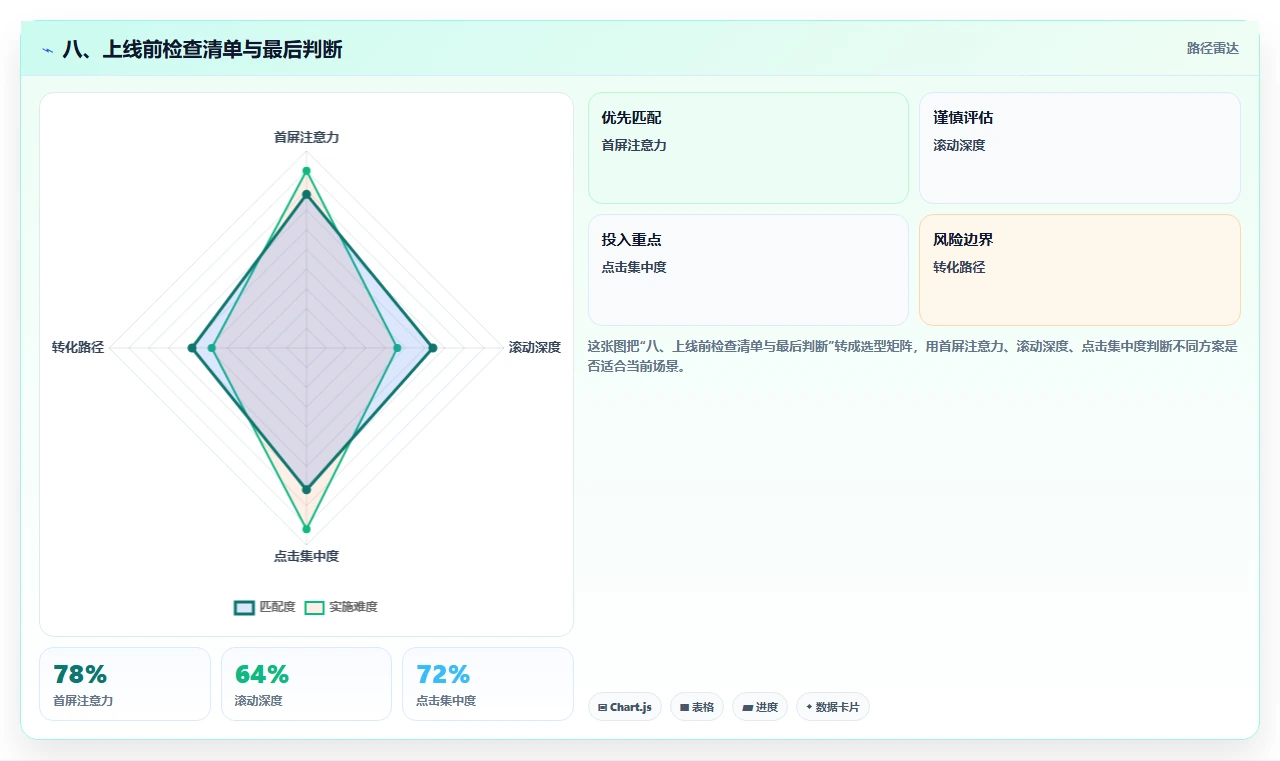
Task: Click the 78% 首屏注意力 stat card
Action: click(125, 684)
